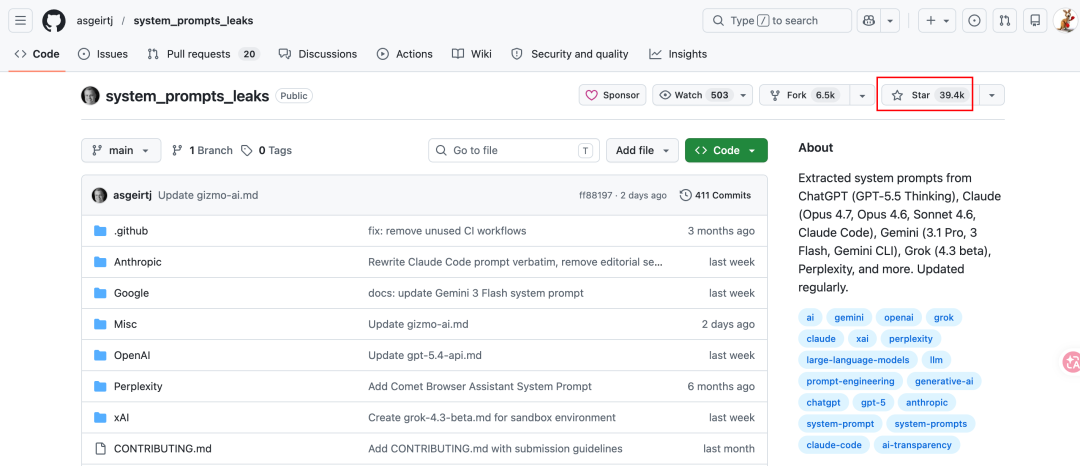Open the Anthropic folder name
The image size is (1080, 466).
138,262
